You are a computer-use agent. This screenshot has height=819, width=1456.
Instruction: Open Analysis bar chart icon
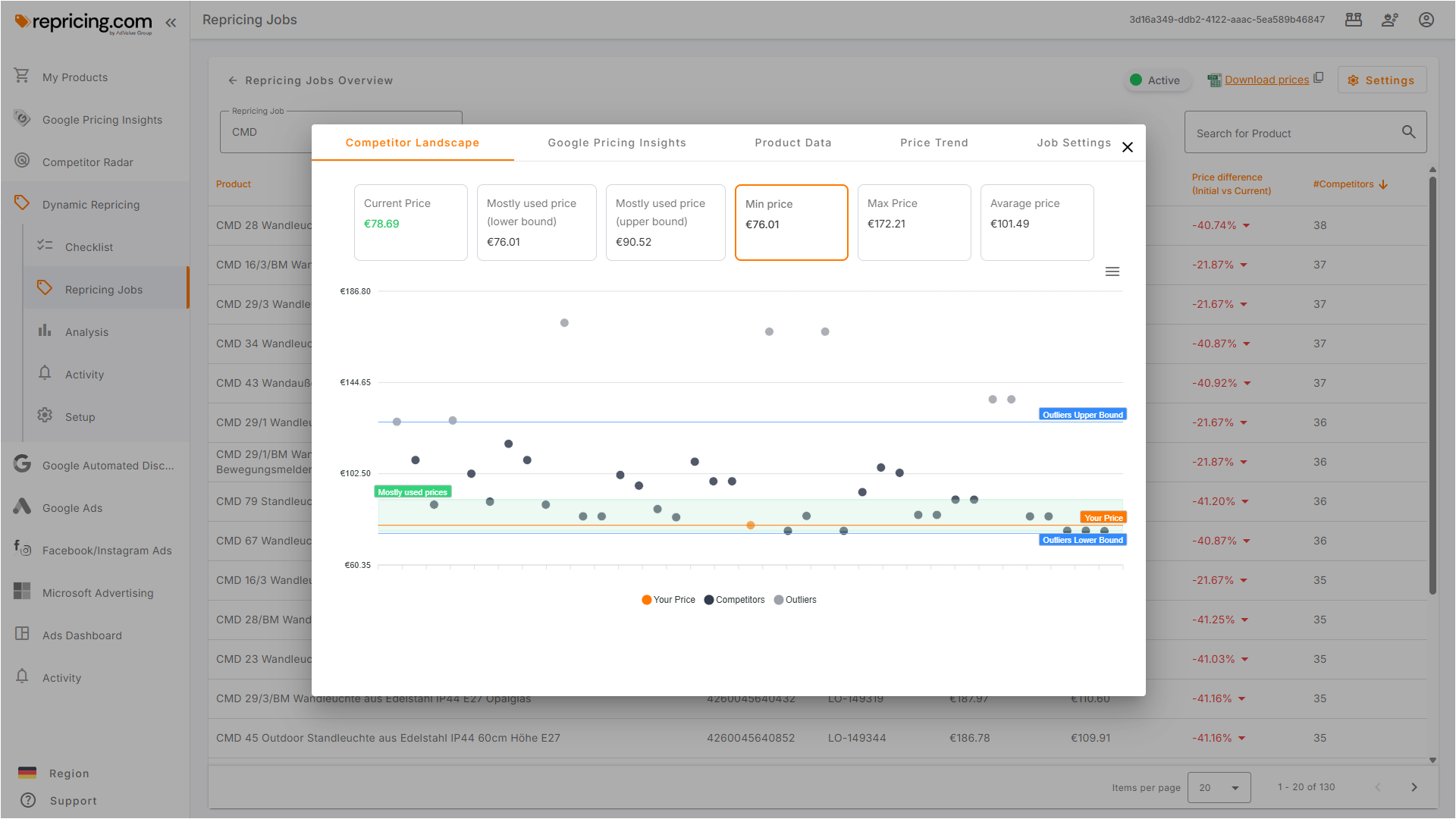[x=45, y=331]
